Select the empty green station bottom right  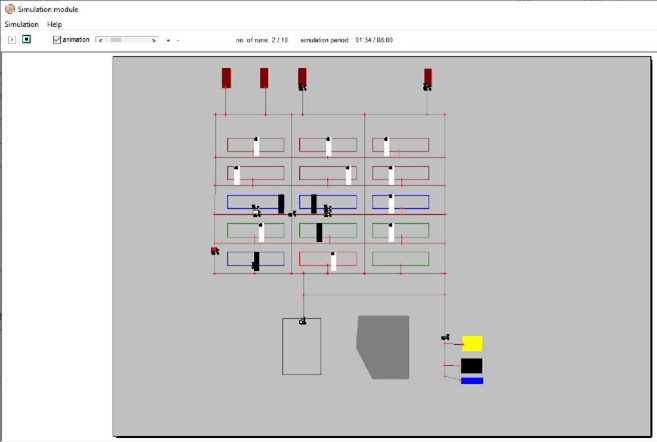[x=400, y=259]
